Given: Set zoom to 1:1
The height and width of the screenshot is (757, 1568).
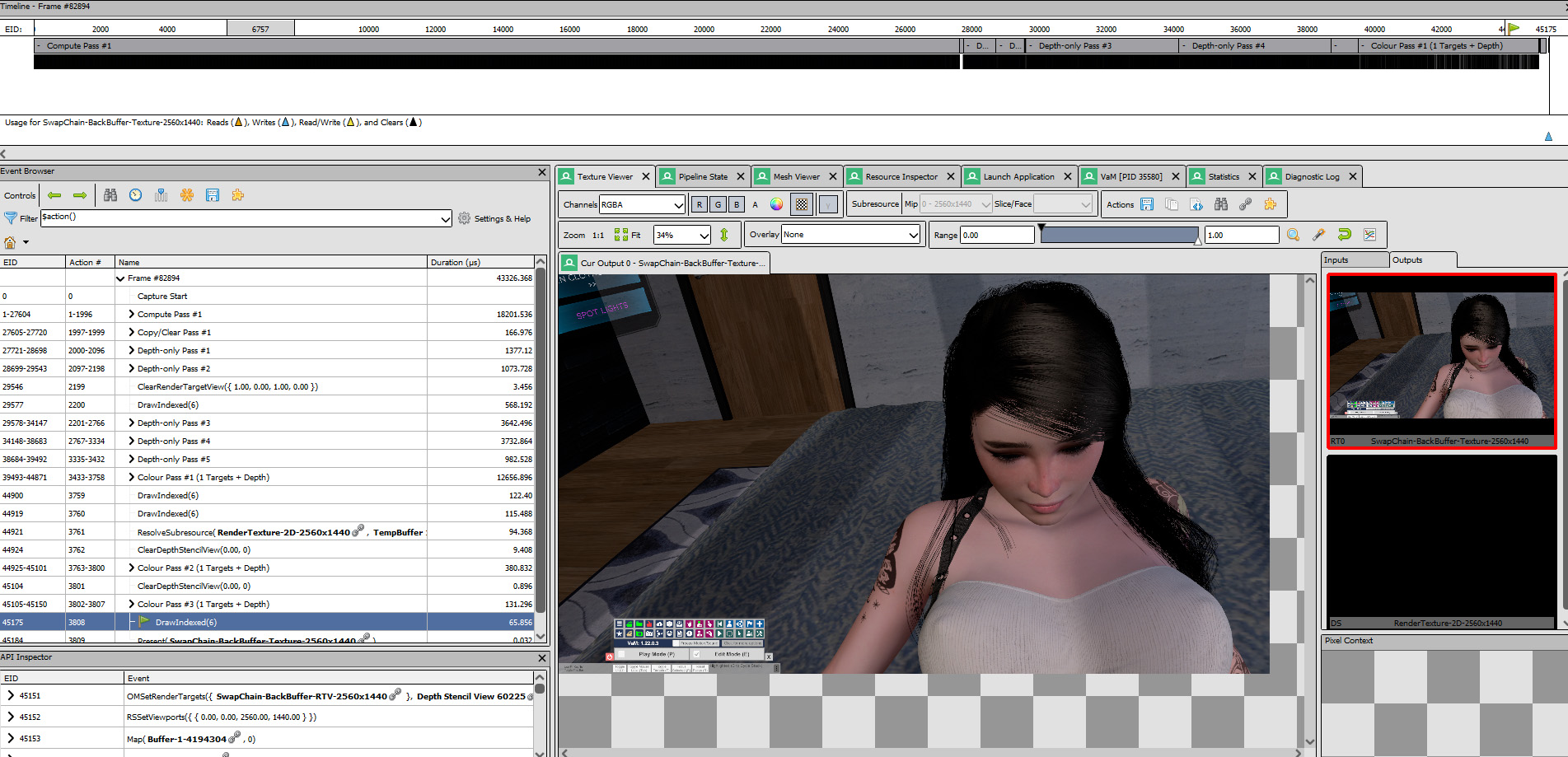Looking at the screenshot, I should (598, 236).
